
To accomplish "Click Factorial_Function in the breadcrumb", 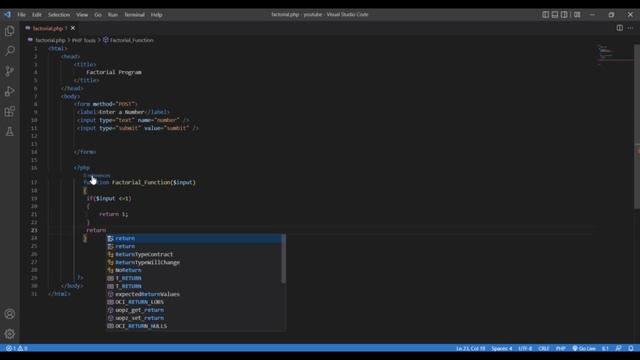I will click(x=131, y=40).
